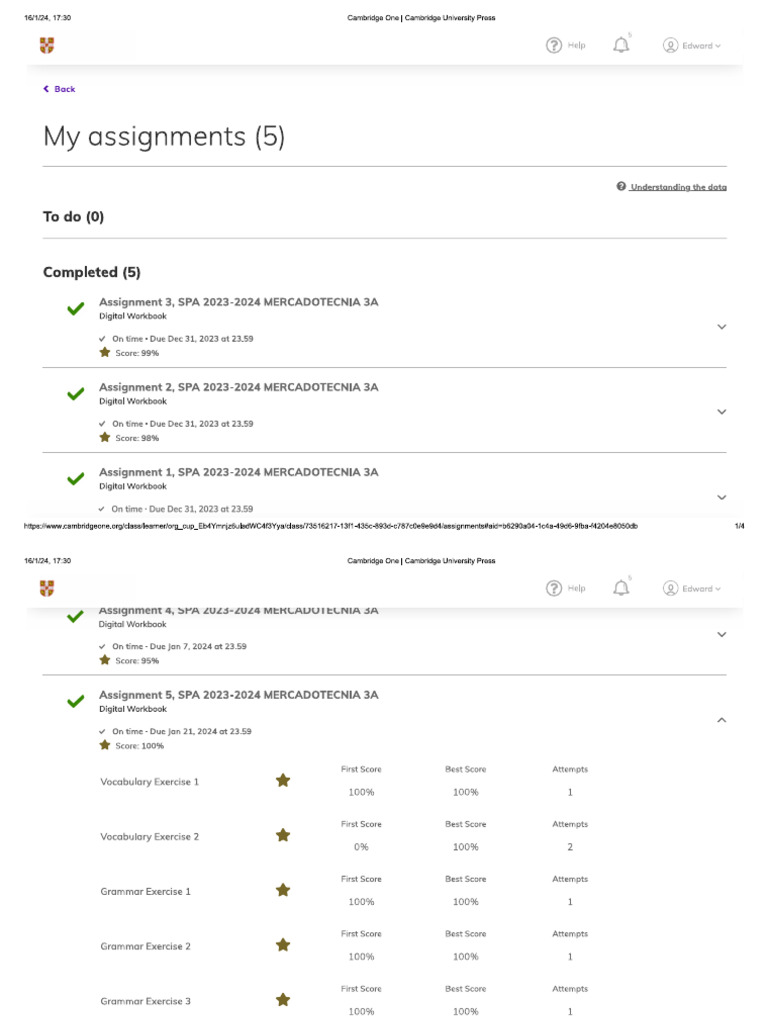Click the Edward user avatar icon in top header
The width and height of the screenshot is (768, 1024).
670,45
